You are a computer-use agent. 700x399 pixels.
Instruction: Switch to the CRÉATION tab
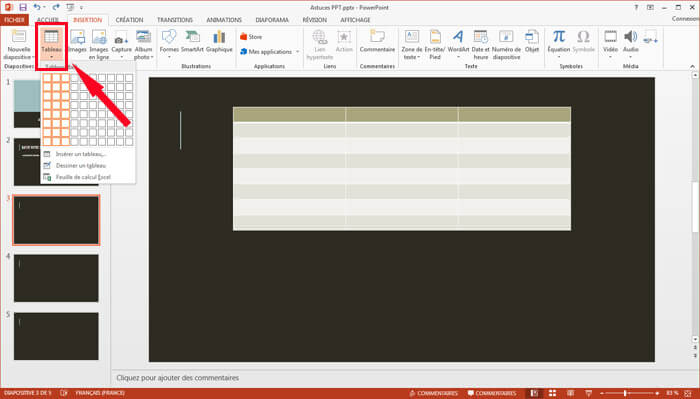[x=129, y=20]
